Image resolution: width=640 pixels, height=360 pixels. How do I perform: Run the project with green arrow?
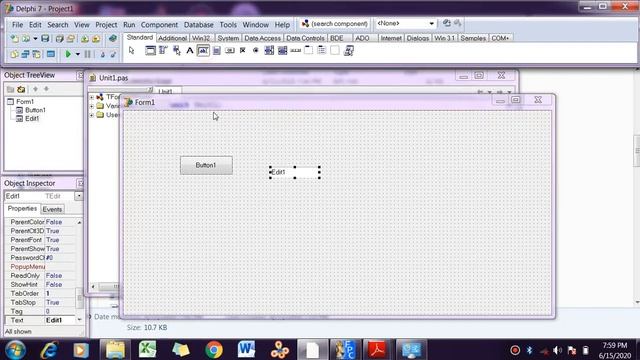pos(68,54)
